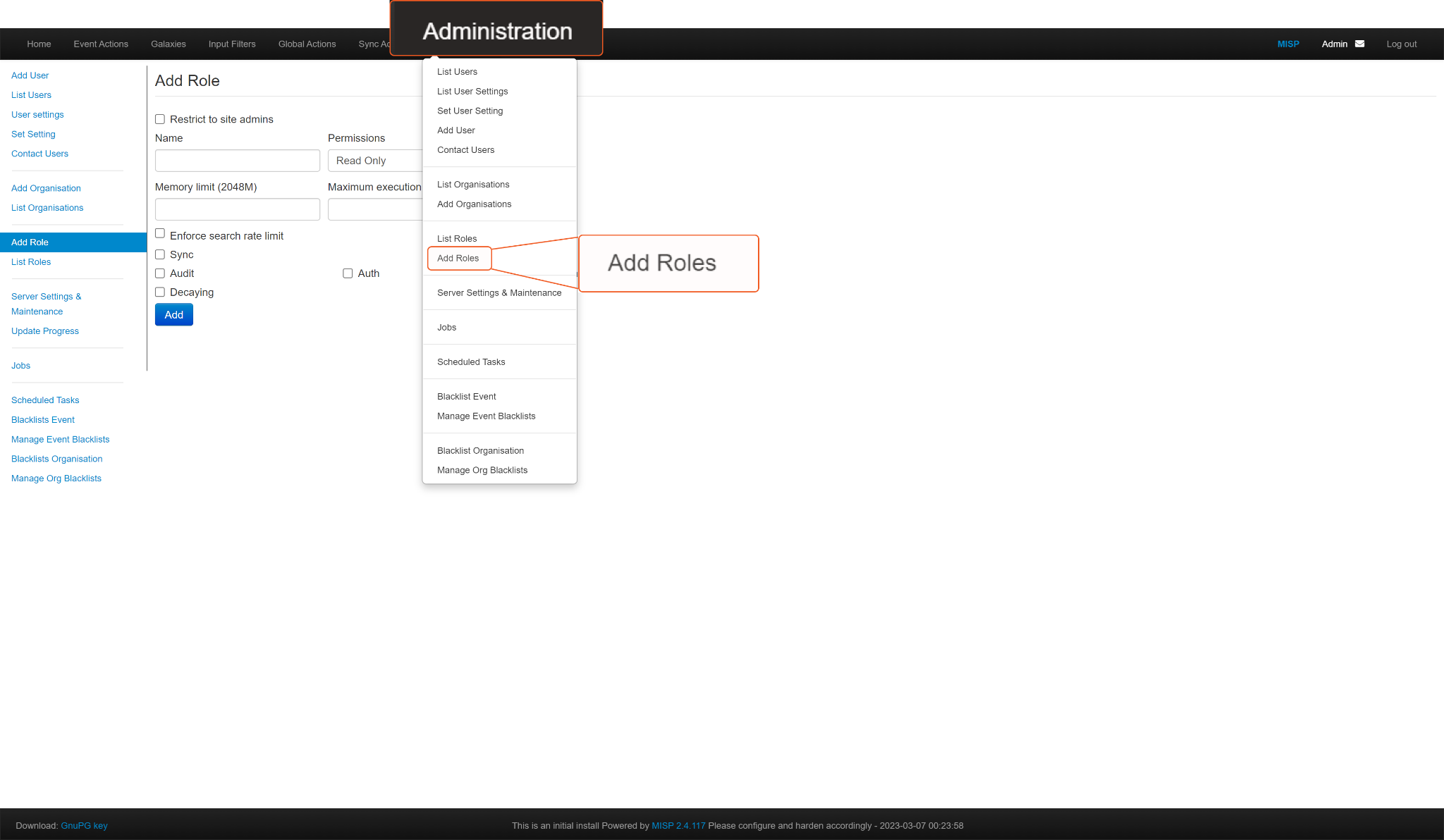The width and height of the screenshot is (1444, 840).
Task: Select Add Roles from Administration dropdown
Action: (x=458, y=258)
